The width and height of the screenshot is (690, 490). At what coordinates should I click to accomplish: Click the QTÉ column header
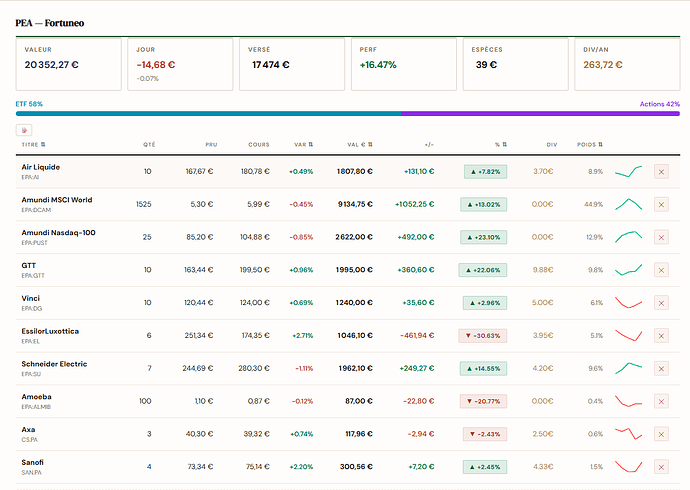tap(149, 144)
